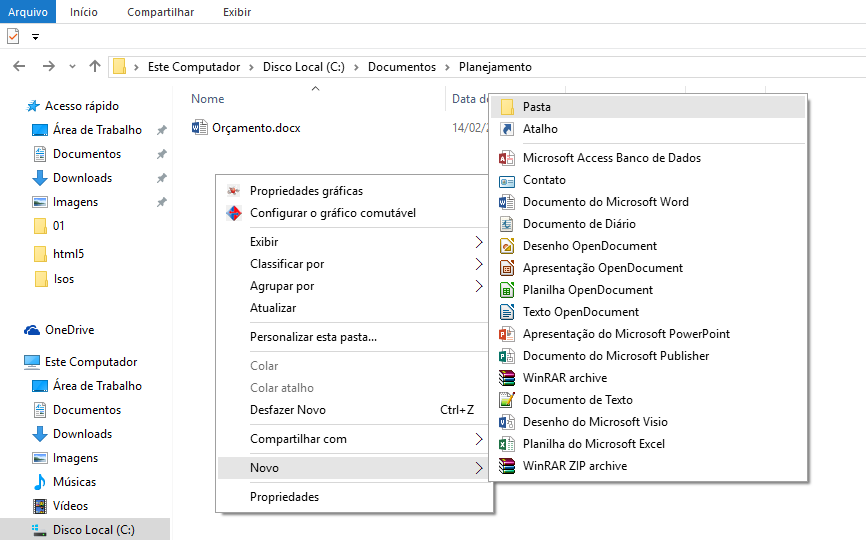The width and height of the screenshot is (866, 540).
Task: Choose Configurar o gráfico comutável
Action: (x=354, y=213)
